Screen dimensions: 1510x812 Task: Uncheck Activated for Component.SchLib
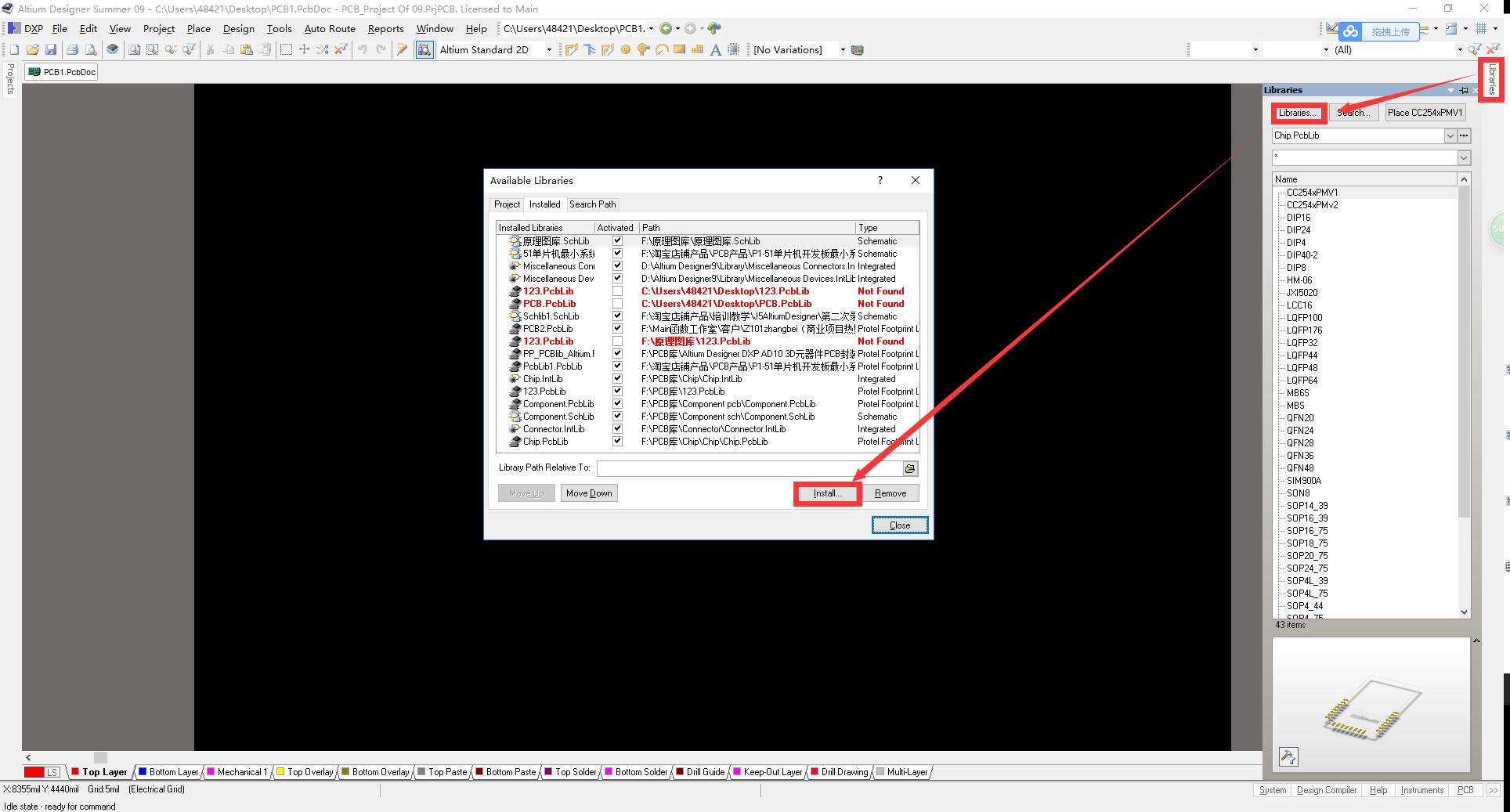click(617, 417)
